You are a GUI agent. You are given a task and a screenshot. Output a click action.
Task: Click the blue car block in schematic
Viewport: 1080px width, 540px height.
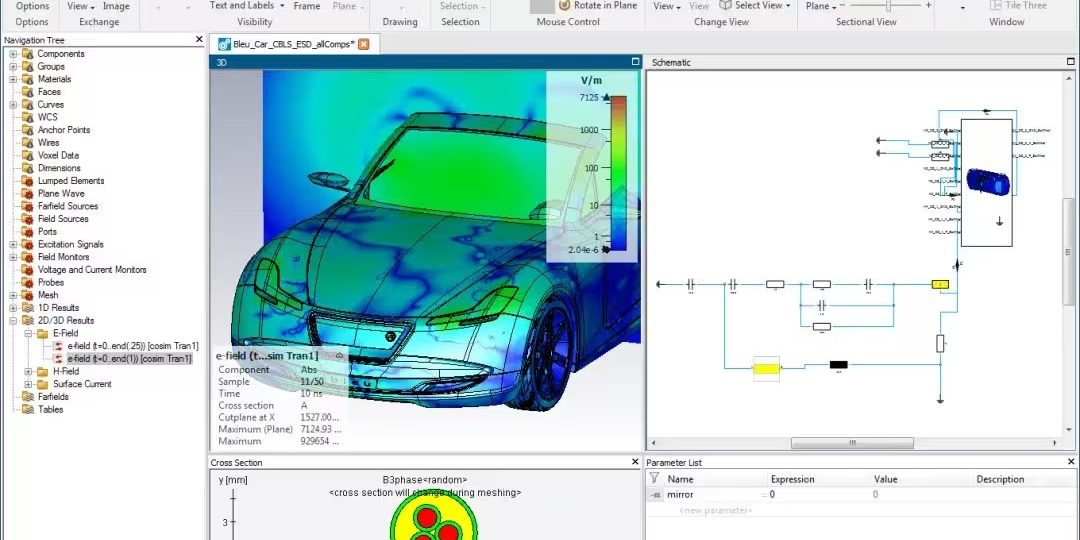(988, 181)
